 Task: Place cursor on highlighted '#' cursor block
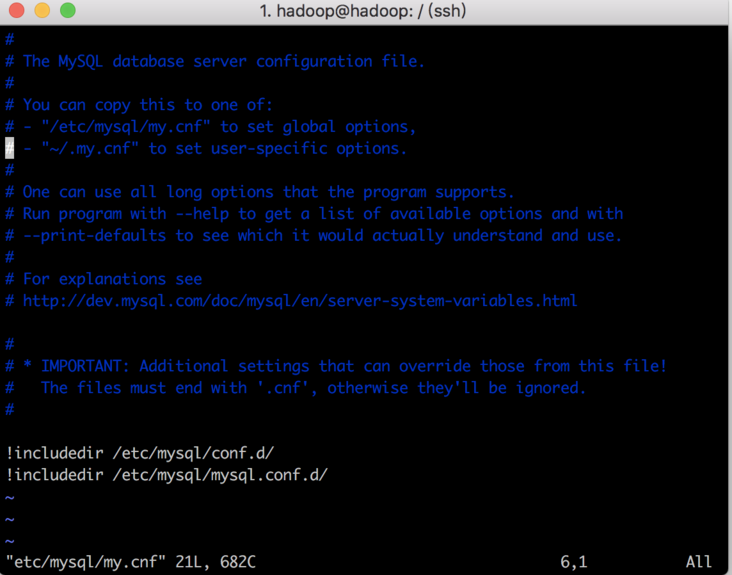click(x=10, y=149)
